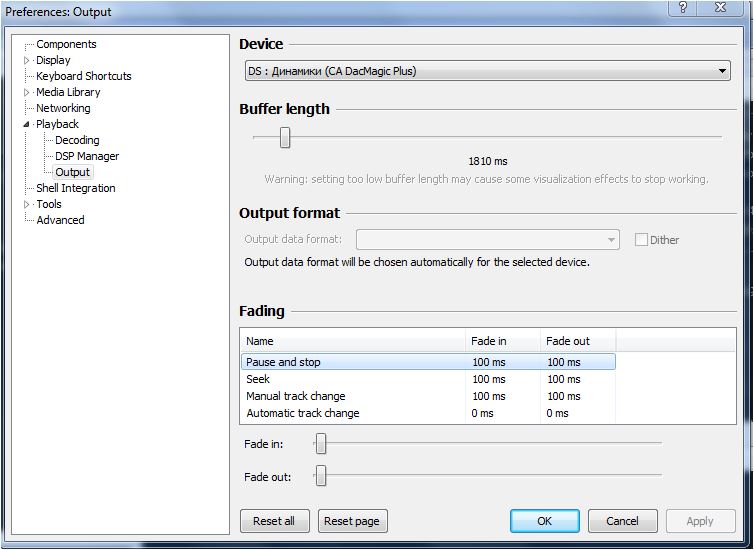The width and height of the screenshot is (754, 550).
Task: Open the Advanced preferences page
Action: point(60,220)
